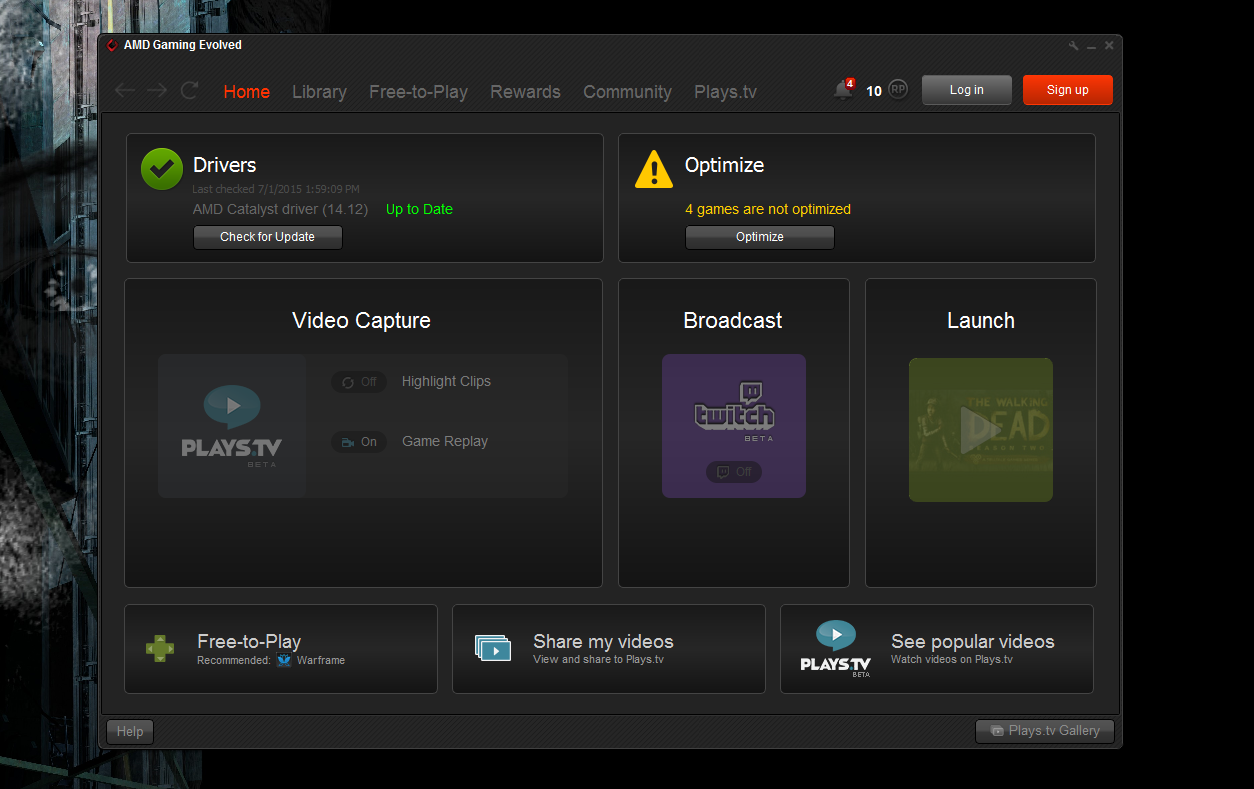Click the yellow Optimize warning icon
Viewport: 1254px width, 789px height.
pyautogui.click(x=654, y=169)
